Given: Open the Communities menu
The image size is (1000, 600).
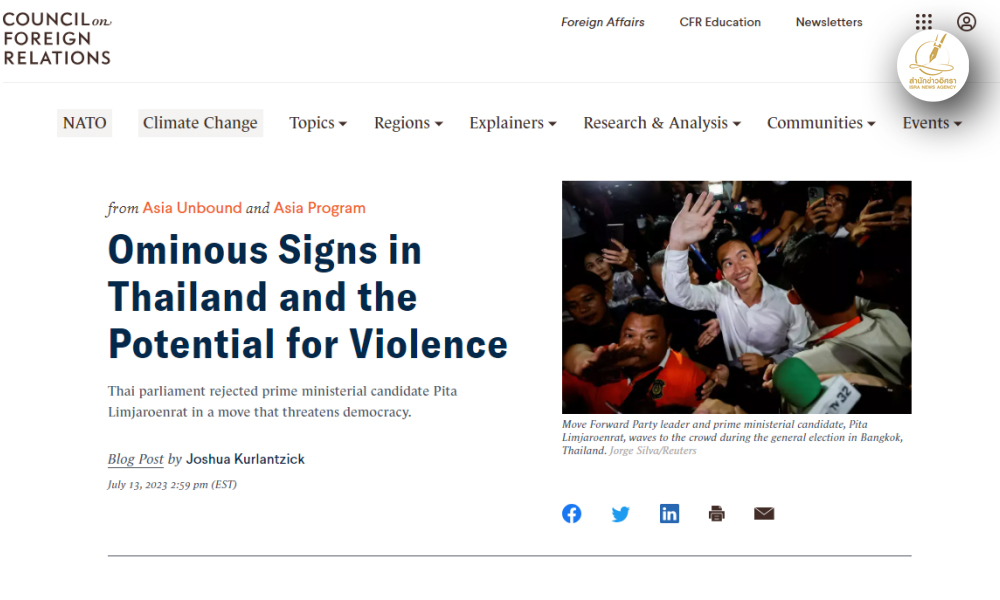Looking at the screenshot, I should (821, 123).
